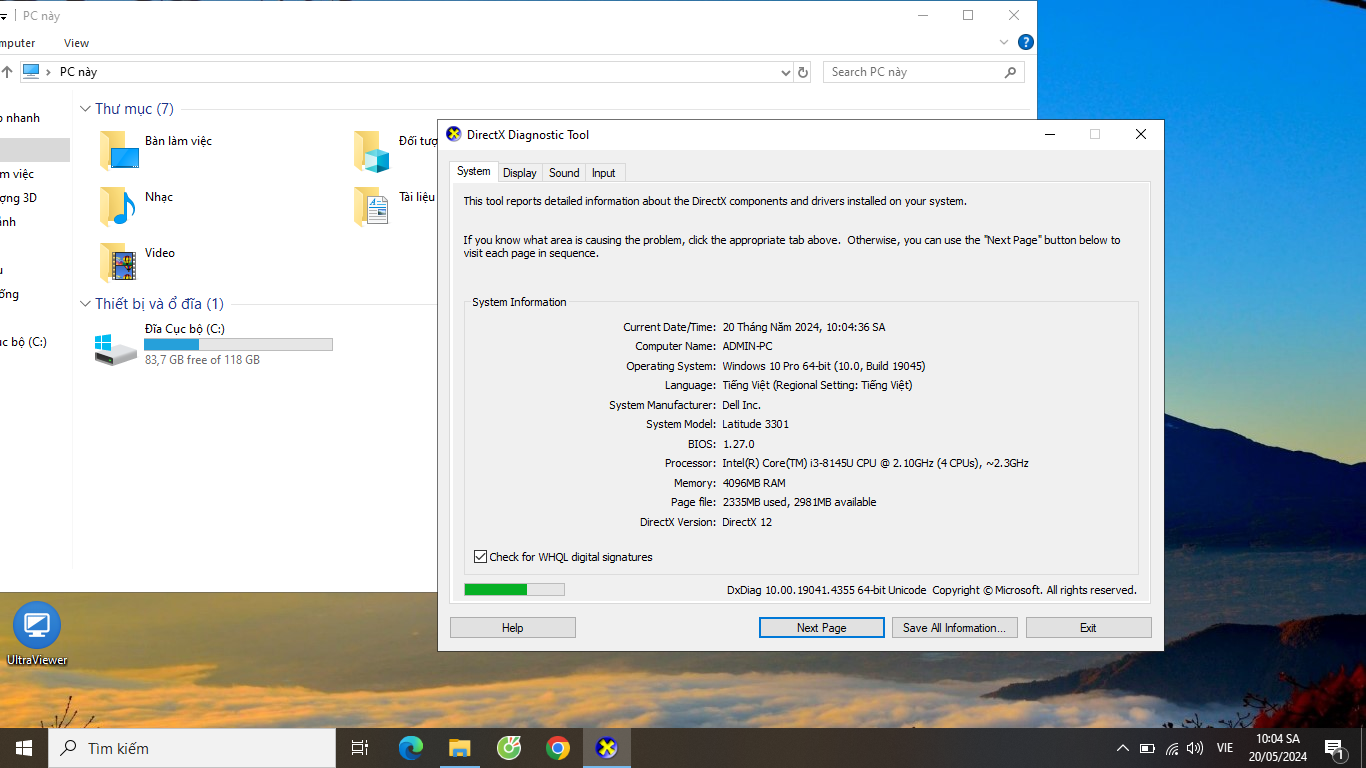Click the 83,7 GB free of 118 GB text

[x=202, y=360]
